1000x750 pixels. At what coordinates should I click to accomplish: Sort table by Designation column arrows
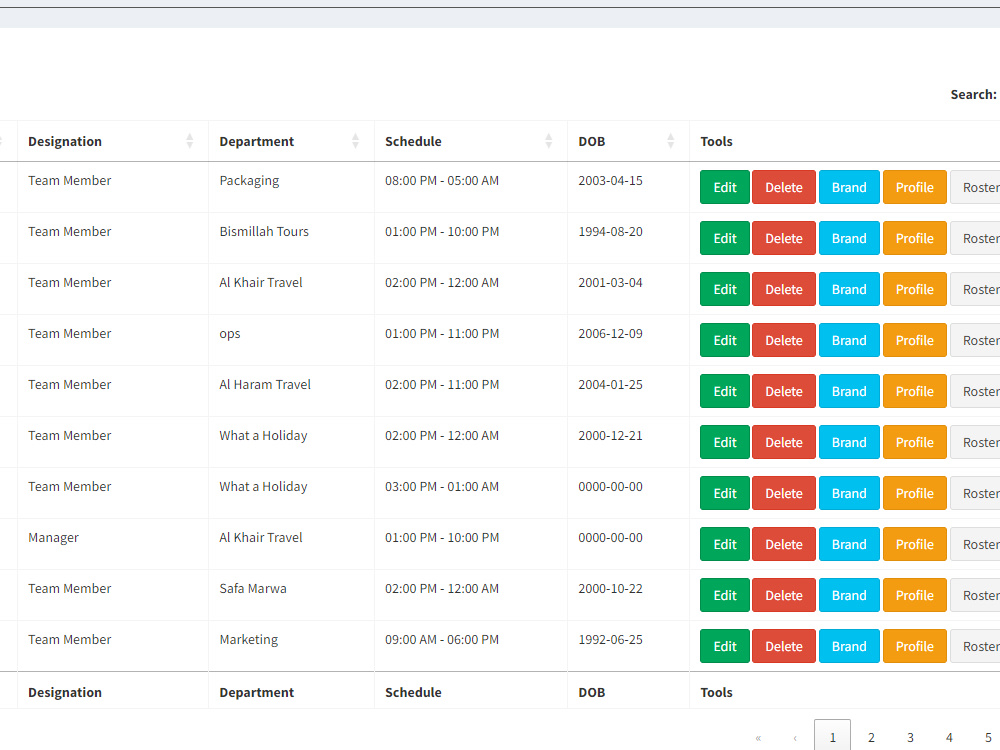[x=189, y=141]
